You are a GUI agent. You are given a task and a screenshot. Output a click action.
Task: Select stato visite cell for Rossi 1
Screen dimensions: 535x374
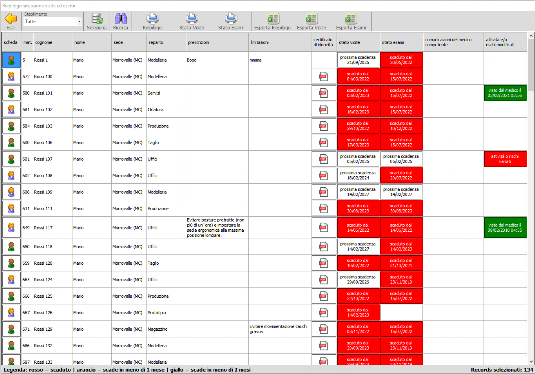tap(358, 60)
